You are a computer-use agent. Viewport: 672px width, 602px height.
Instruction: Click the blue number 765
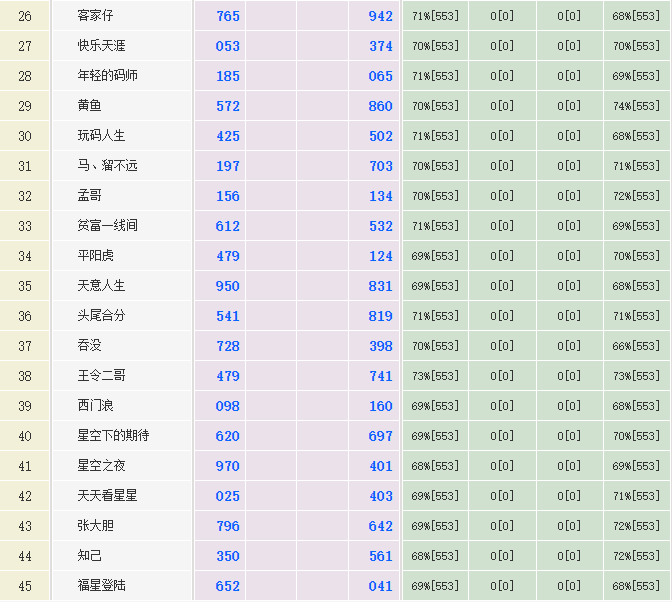(228, 16)
